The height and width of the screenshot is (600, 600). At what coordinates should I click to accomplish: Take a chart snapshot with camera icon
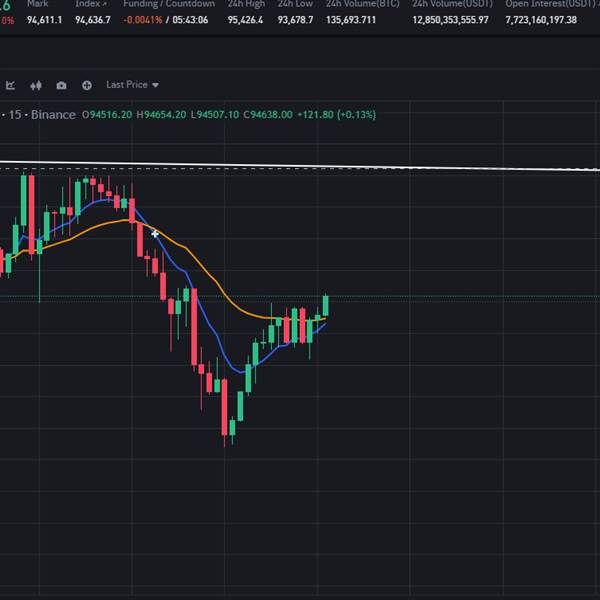click(61, 85)
